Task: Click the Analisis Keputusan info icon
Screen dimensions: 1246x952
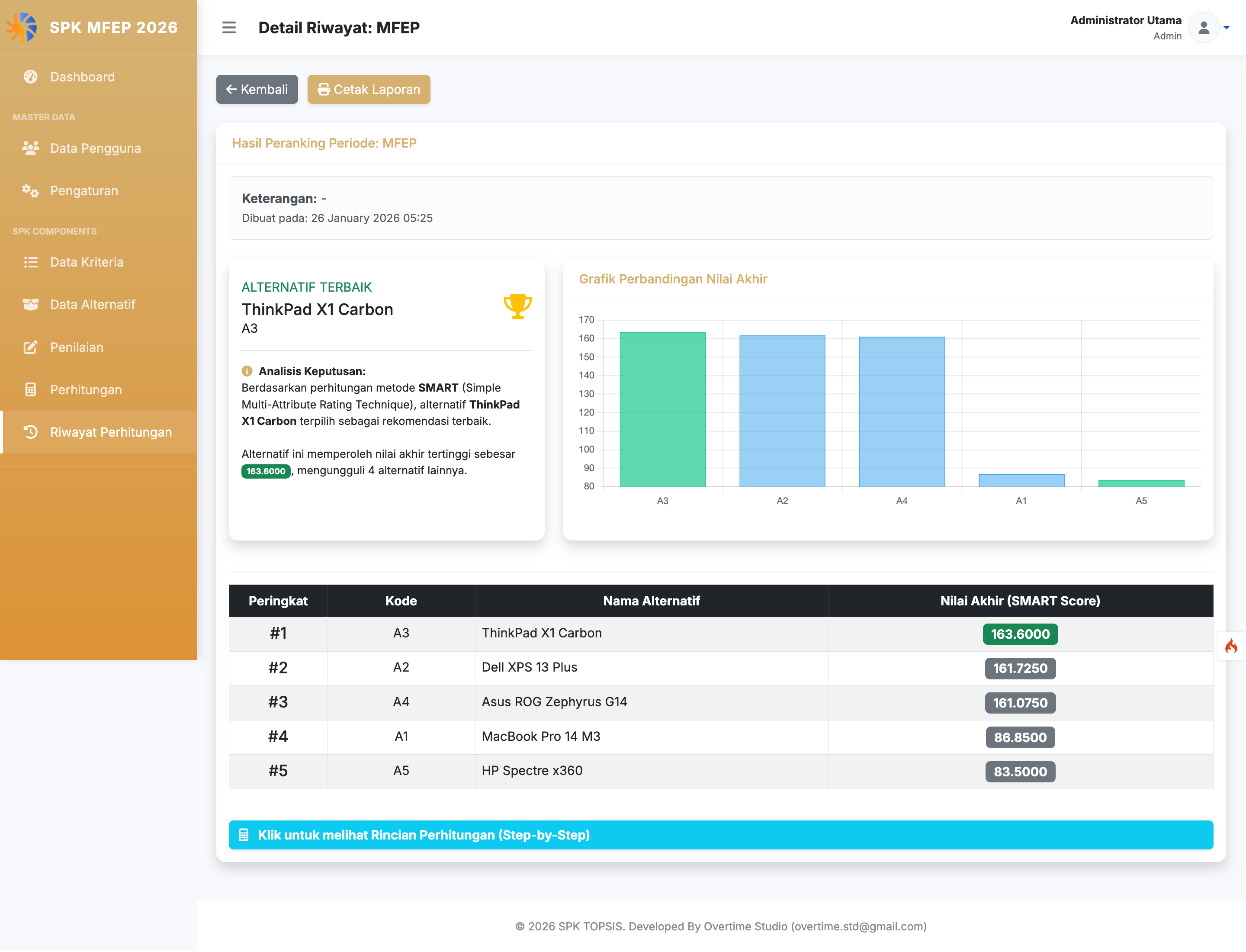Action: coord(247,371)
